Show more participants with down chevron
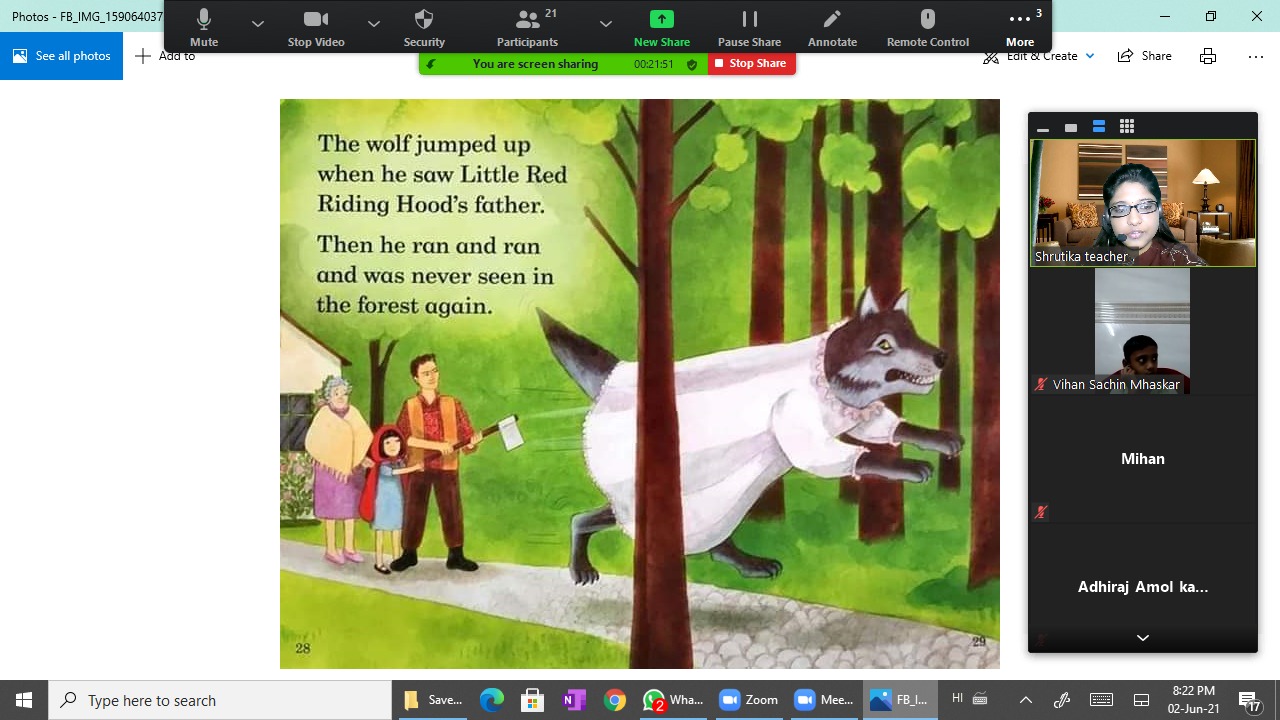The image size is (1280, 720). point(1143,638)
